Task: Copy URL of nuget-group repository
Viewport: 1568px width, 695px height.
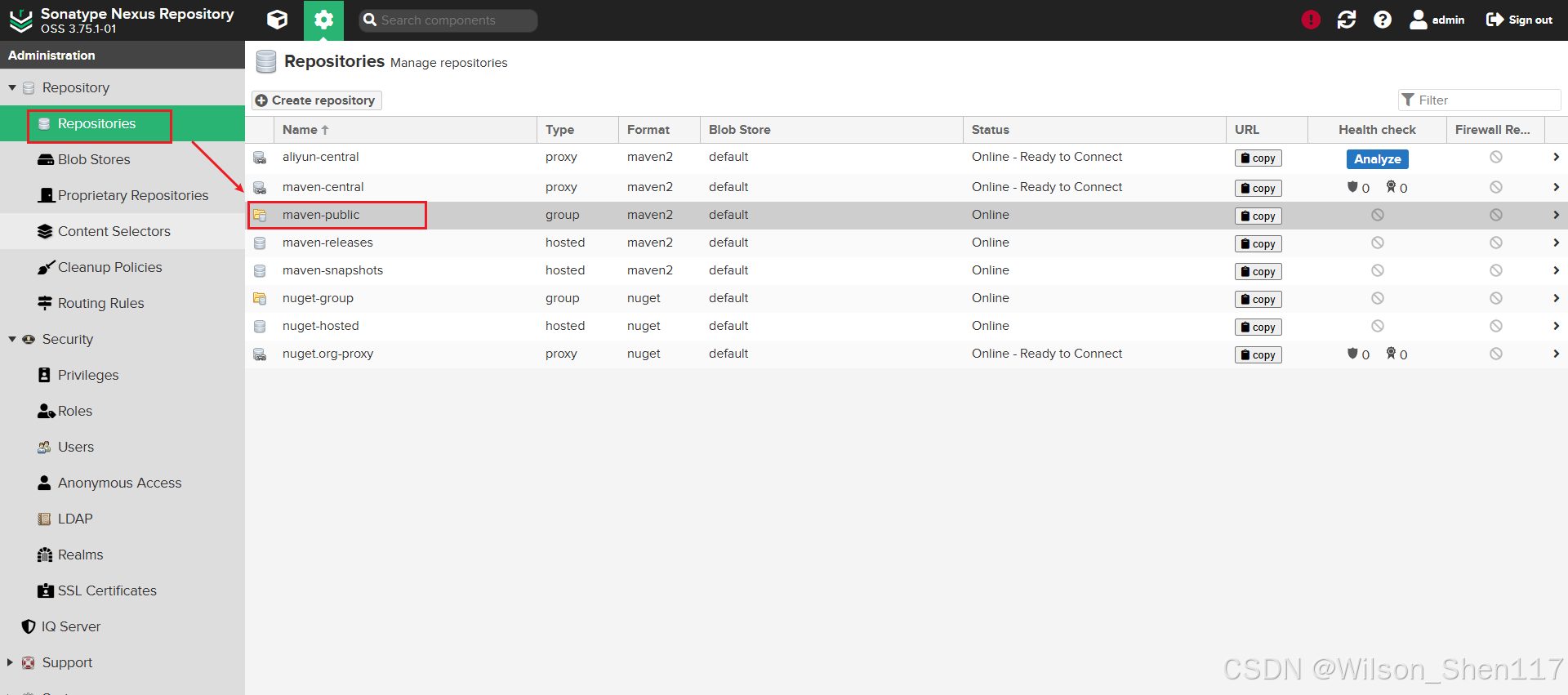Action: click(1258, 300)
